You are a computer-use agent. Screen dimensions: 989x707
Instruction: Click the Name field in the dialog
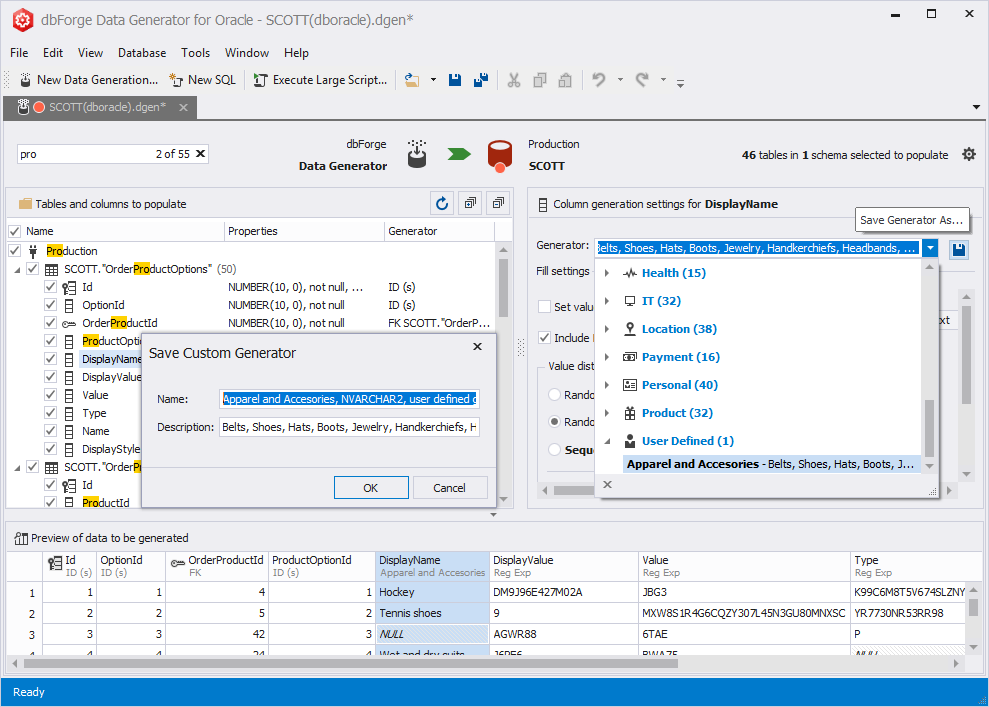tap(349, 399)
